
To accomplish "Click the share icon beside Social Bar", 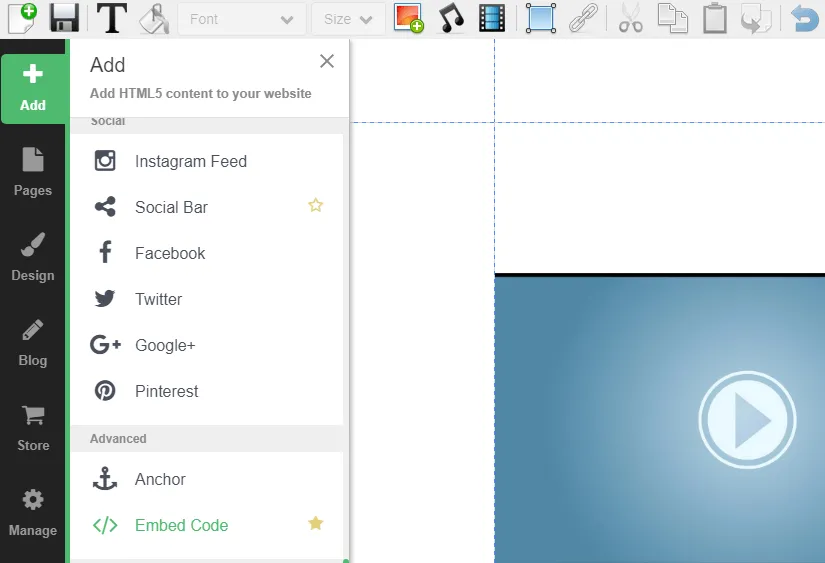I will click(105, 207).
